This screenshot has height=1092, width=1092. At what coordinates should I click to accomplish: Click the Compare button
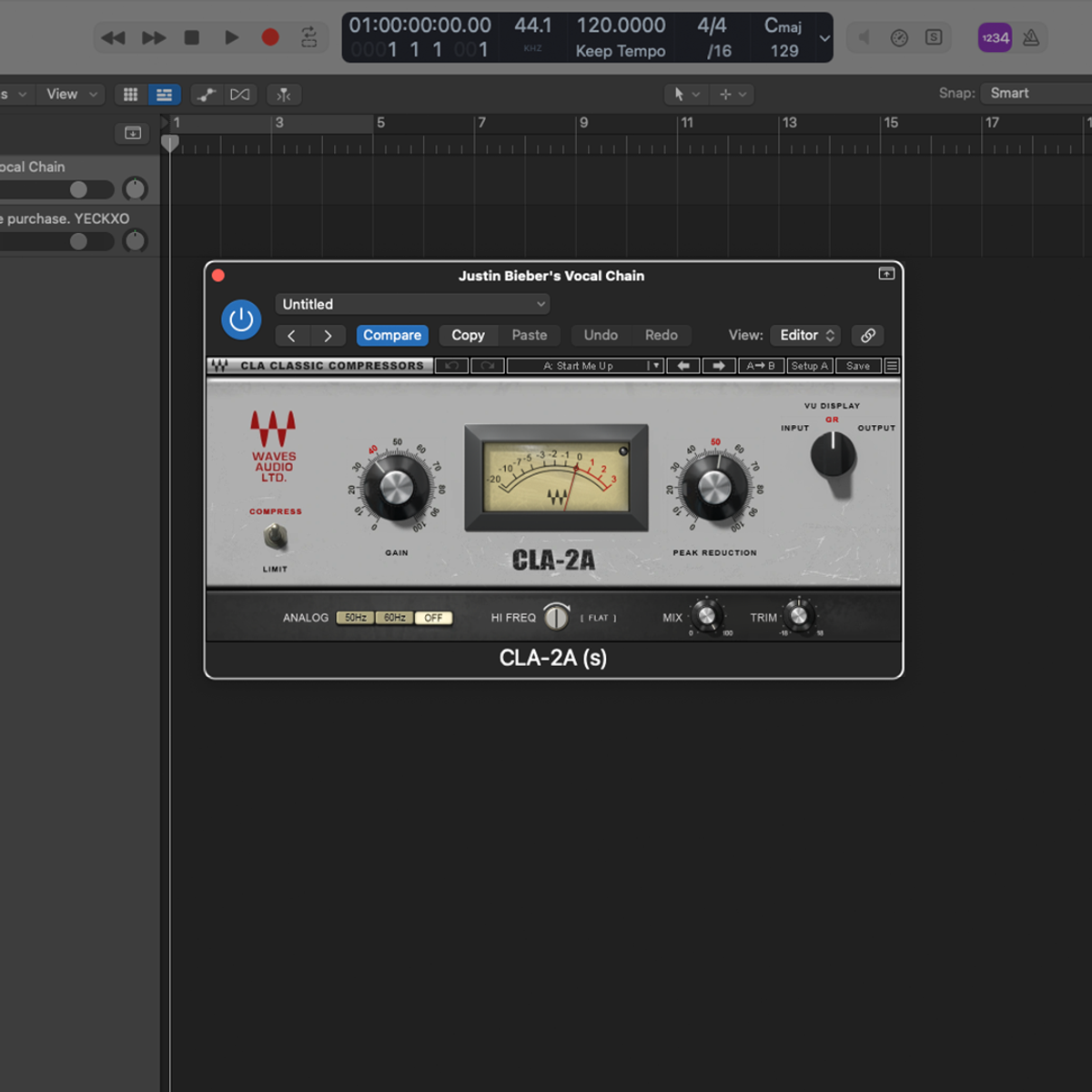click(x=392, y=335)
